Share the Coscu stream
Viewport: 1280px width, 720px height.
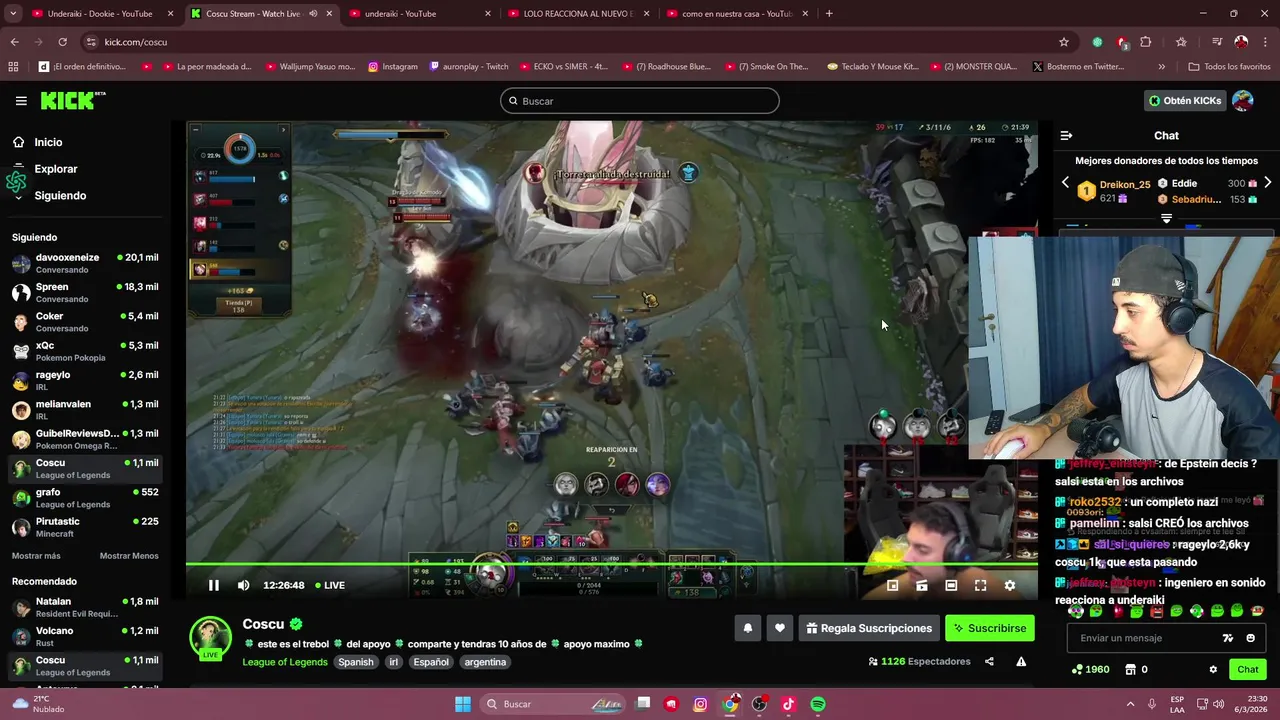pos(989,661)
